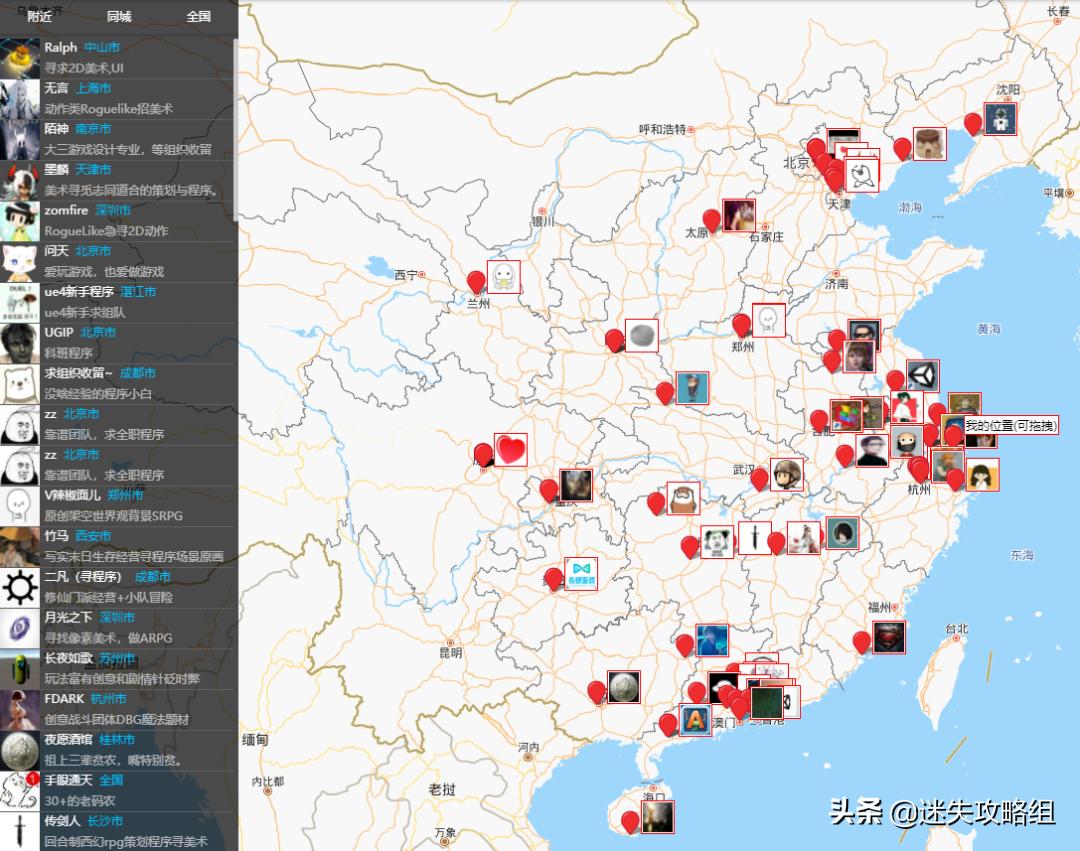
Task: Switch to the 附近 tab
Action: [x=39, y=16]
